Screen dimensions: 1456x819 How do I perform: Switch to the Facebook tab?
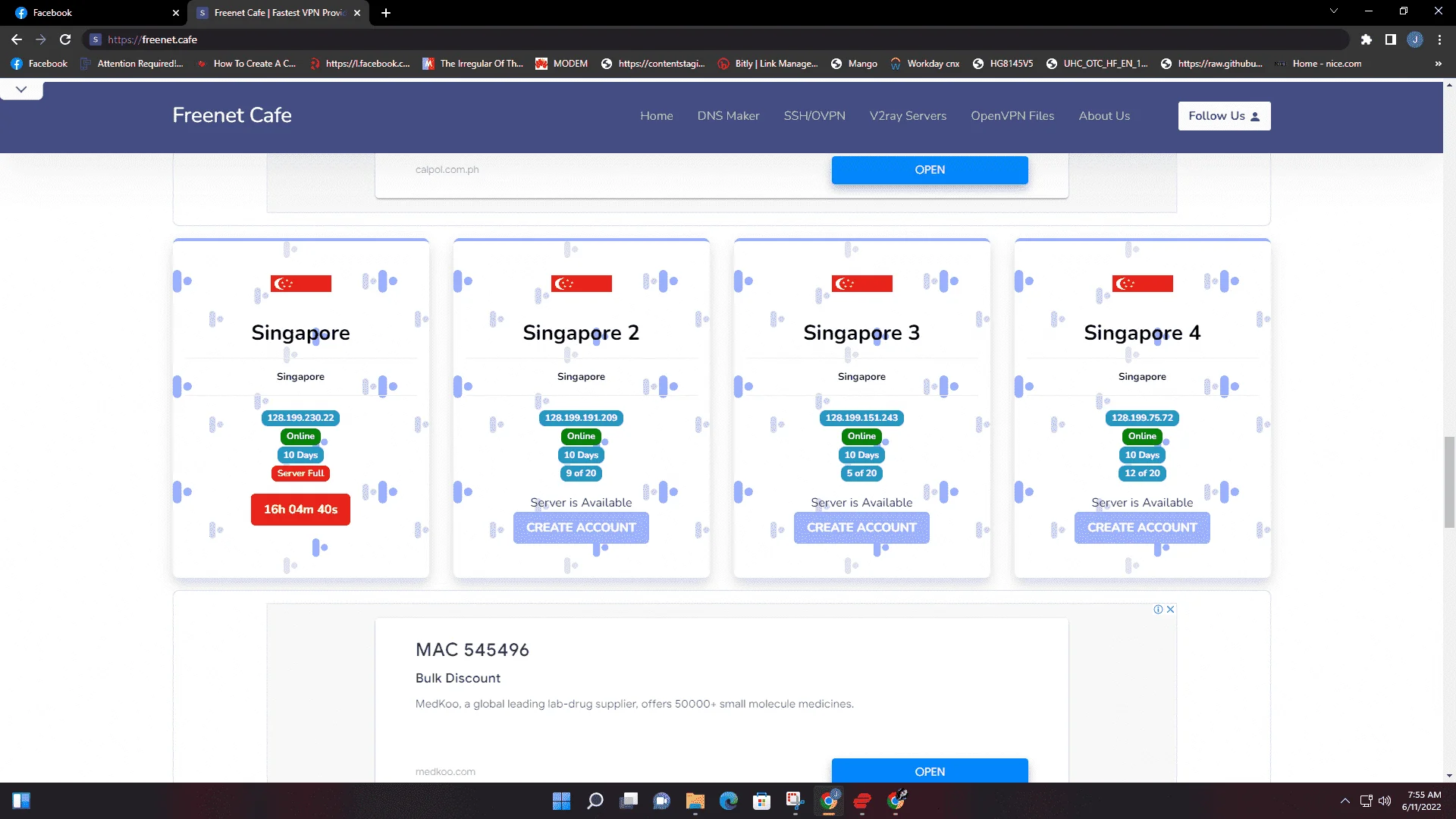tap(95, 13)
